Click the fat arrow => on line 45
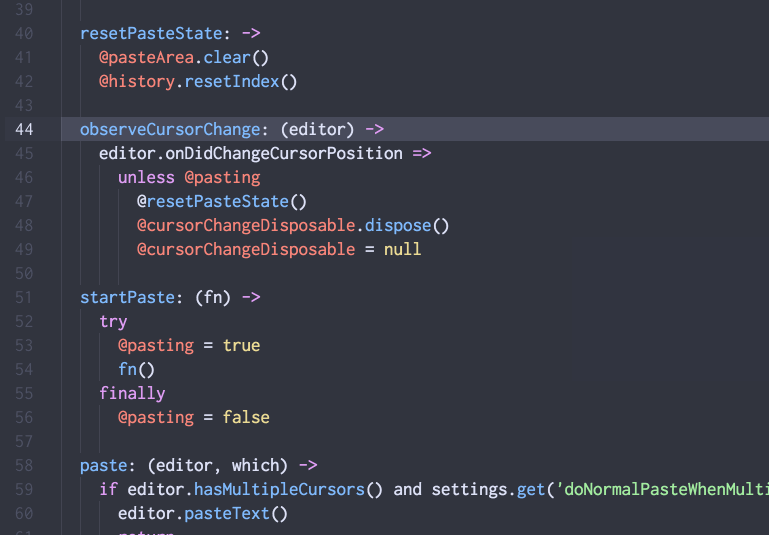The height and width of the screenshot is (535, 769). (422, 153)
